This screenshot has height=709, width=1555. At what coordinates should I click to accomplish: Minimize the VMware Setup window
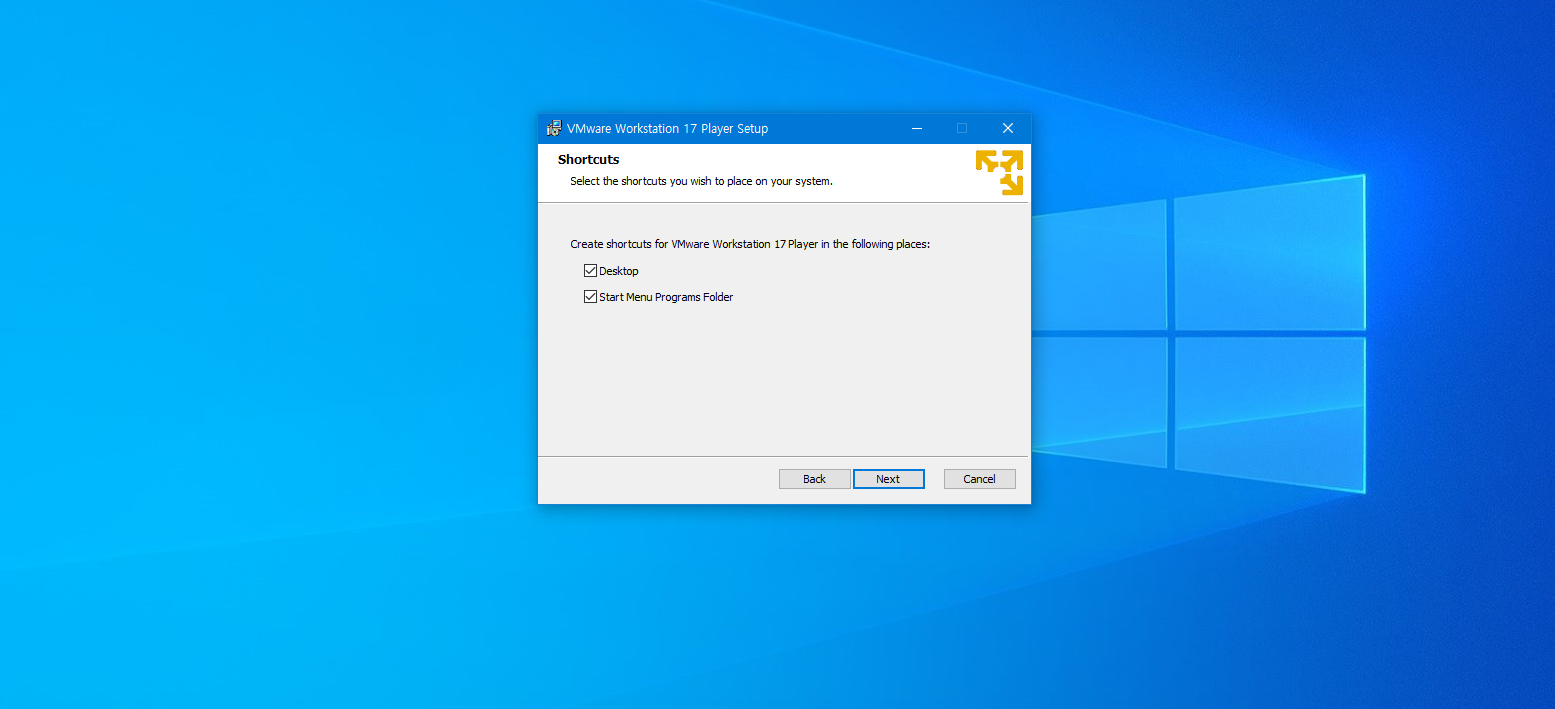point(916,128)
